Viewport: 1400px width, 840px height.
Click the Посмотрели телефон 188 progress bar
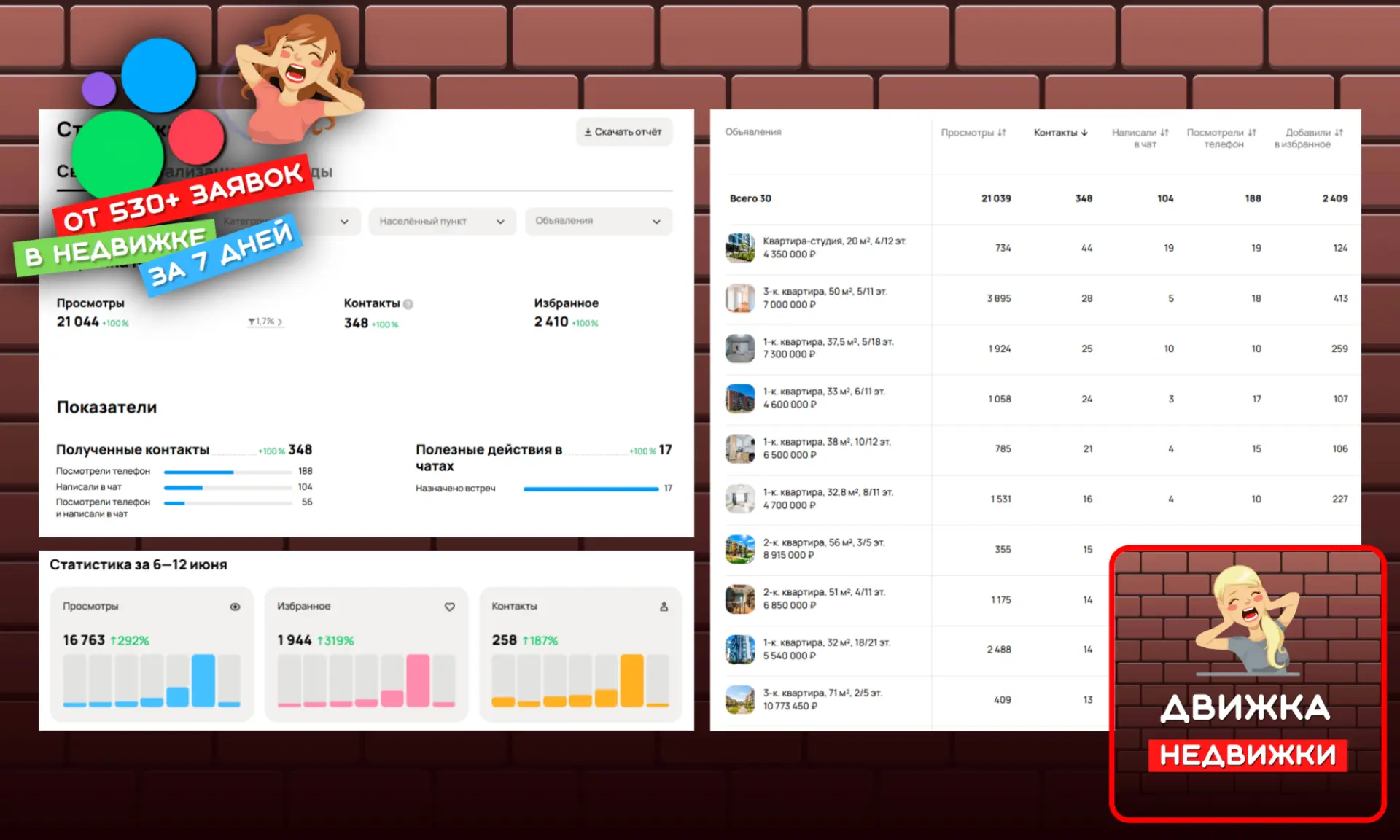[227, 472]
